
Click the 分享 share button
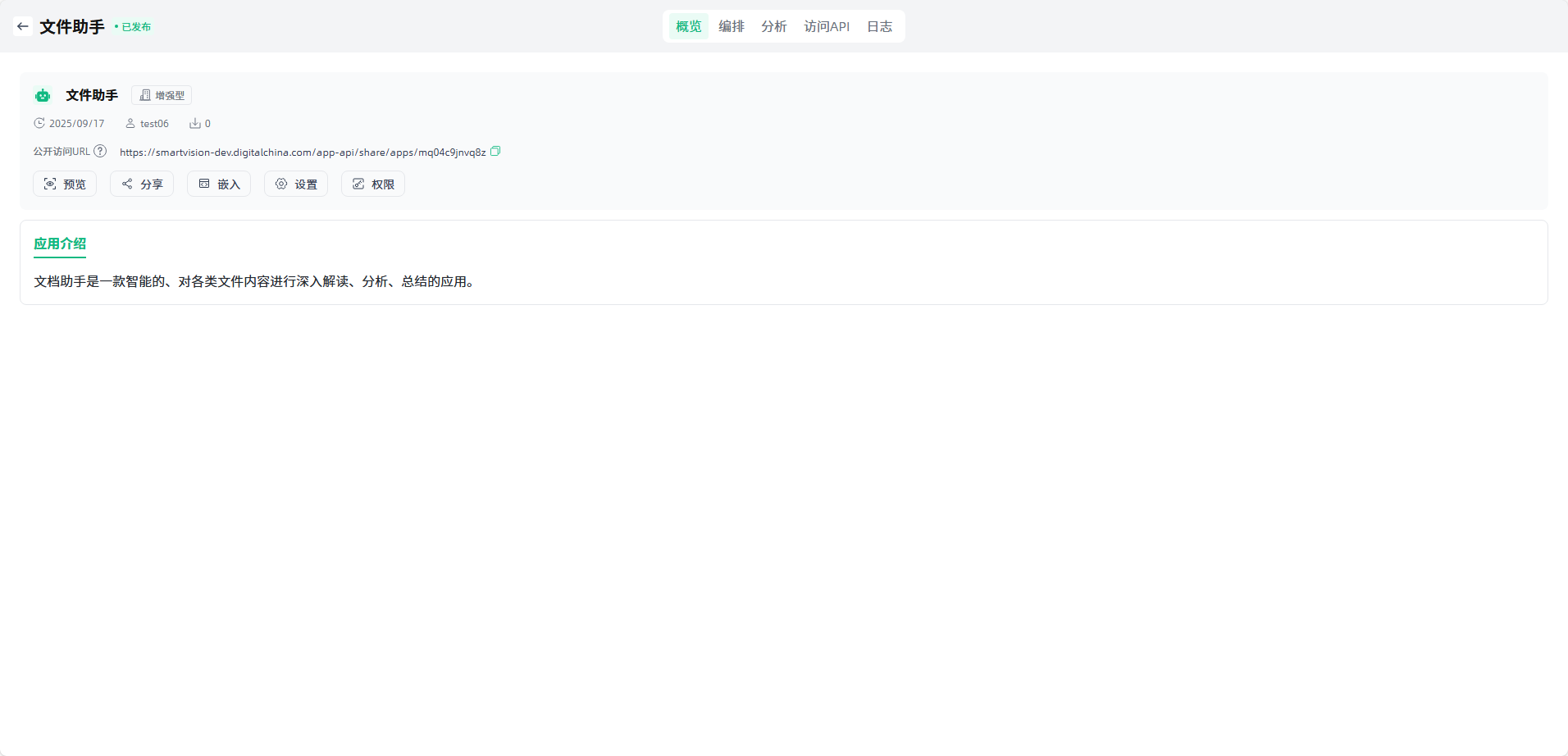pos(142,184)
